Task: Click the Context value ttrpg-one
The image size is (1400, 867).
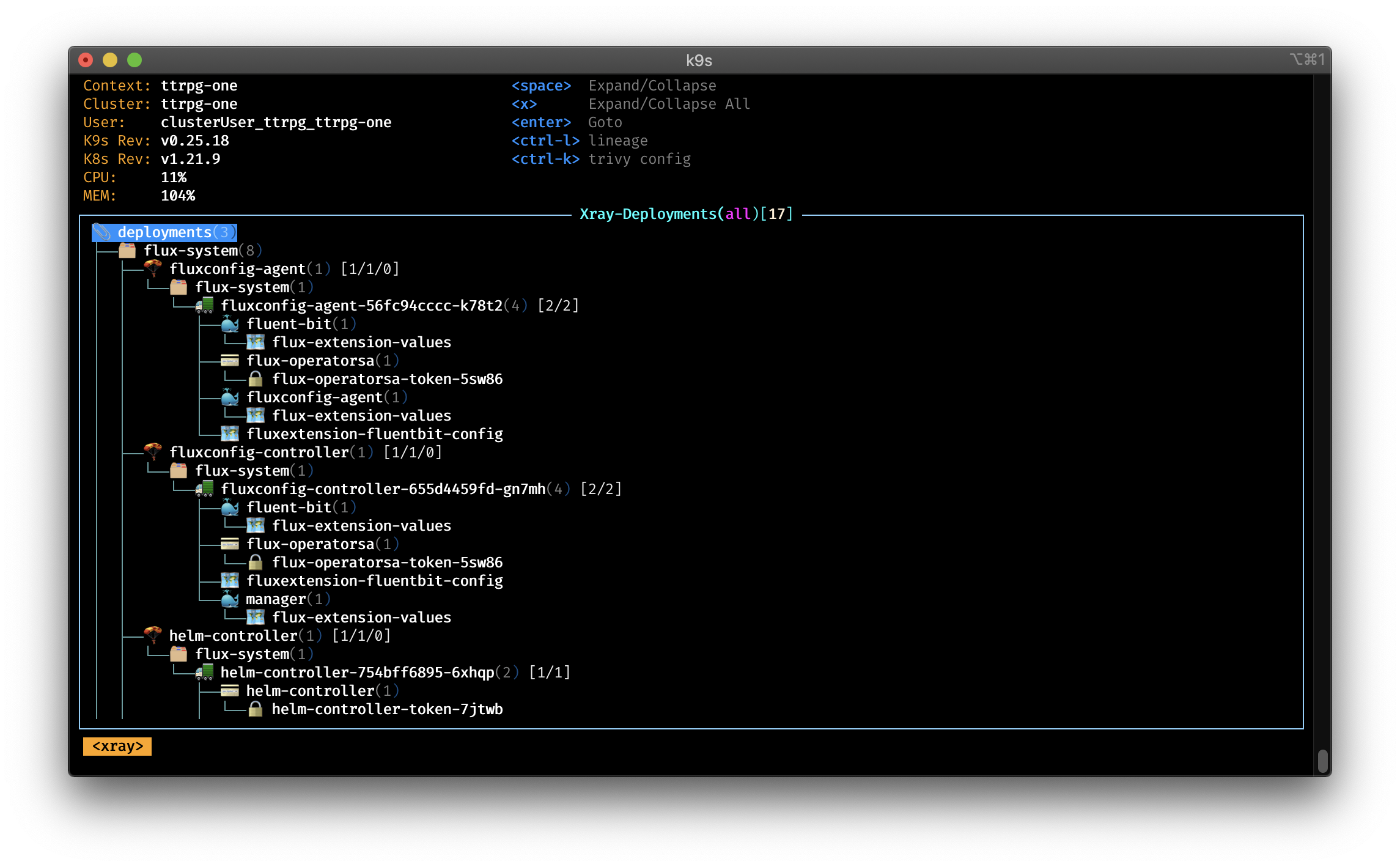Action: [199, 86]
